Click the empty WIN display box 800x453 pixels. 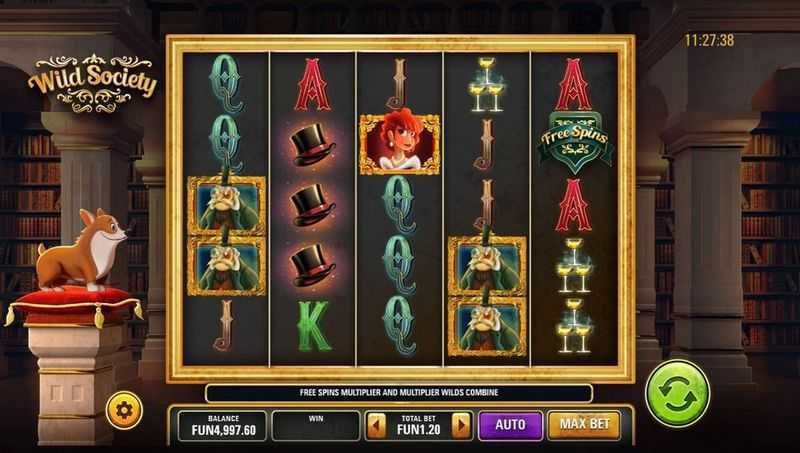(x=316, y=426)
